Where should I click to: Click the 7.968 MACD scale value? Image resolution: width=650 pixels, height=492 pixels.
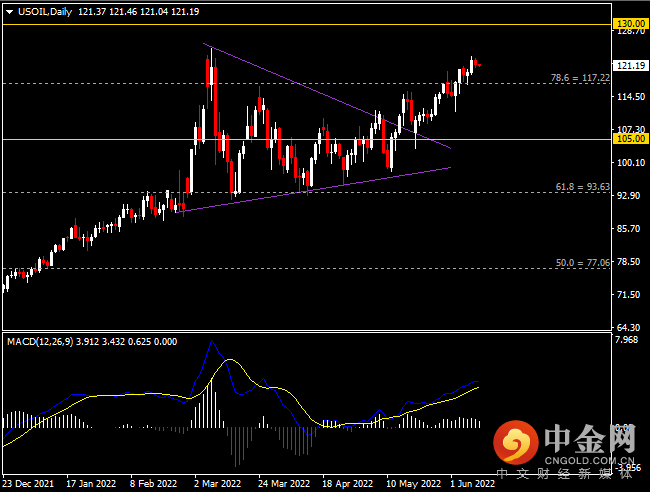(x=626, y=340)
